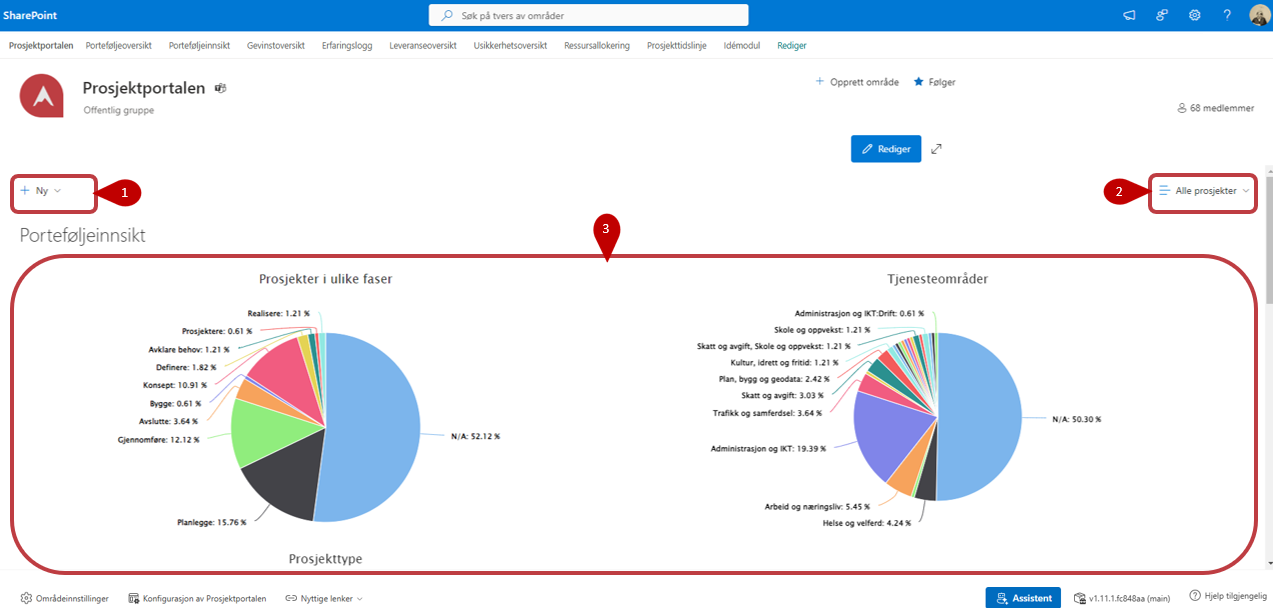Open the Assistent button in footer
Viewport: 1273px width, 608px height.
[x=1023, y=598]
